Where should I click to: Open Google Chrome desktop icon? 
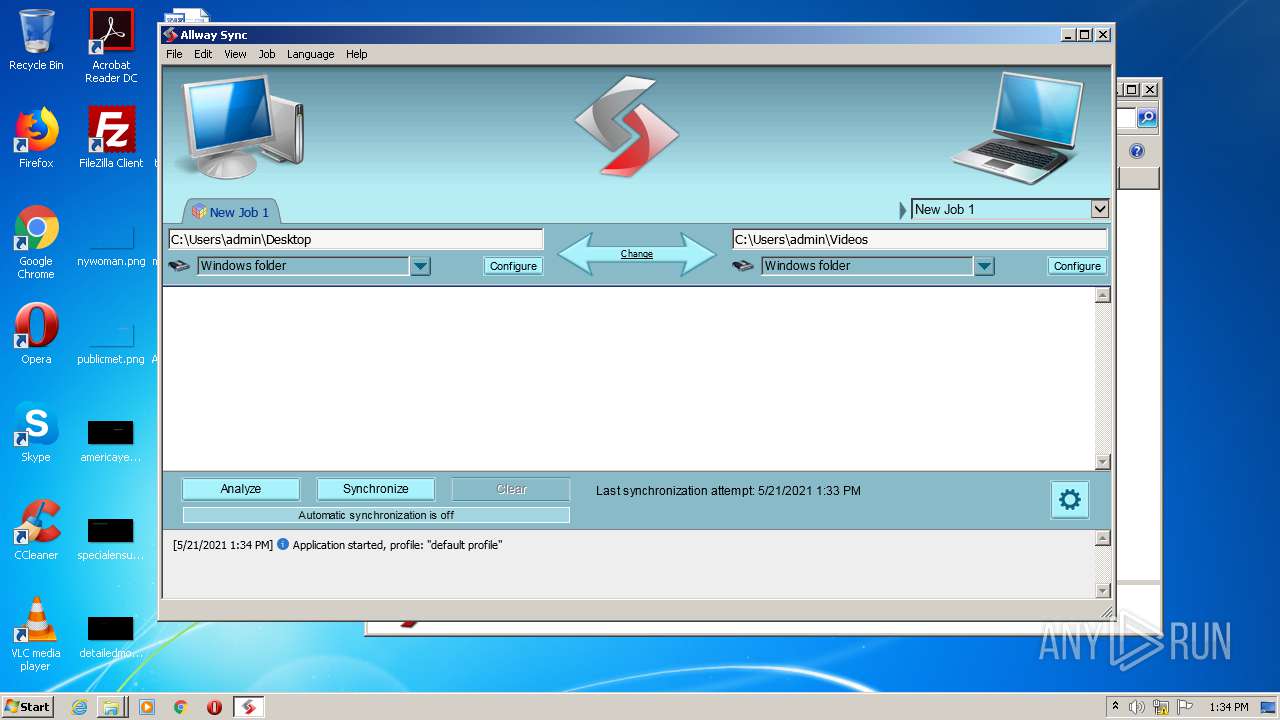click(36, 242)
